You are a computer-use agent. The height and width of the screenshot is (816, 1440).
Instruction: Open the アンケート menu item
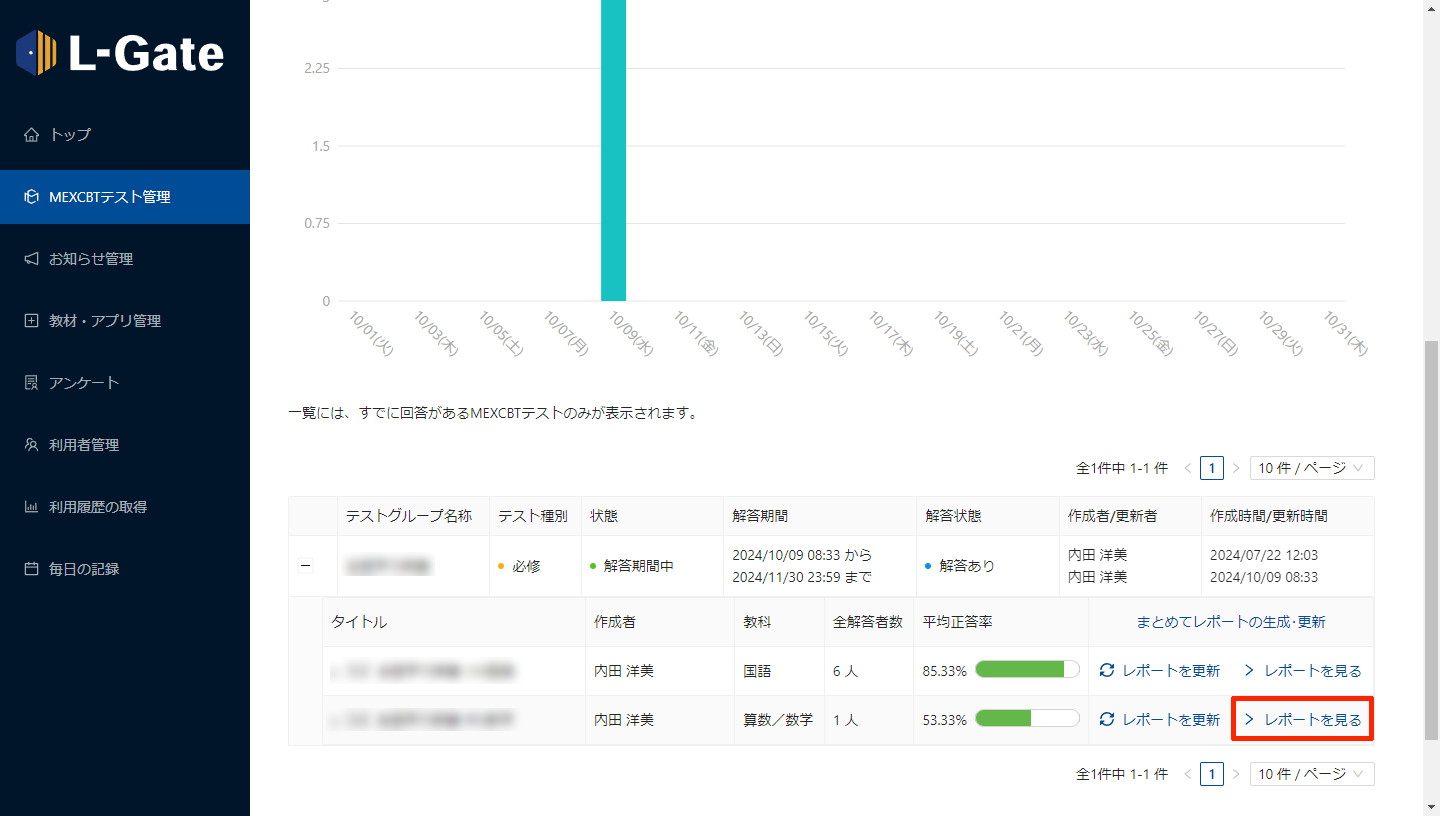(x=84, y=383)
